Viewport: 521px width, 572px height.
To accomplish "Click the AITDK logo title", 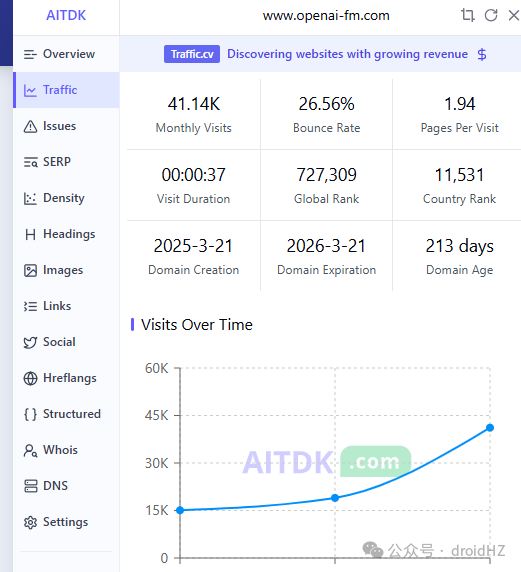I will (x=66, y=15).
